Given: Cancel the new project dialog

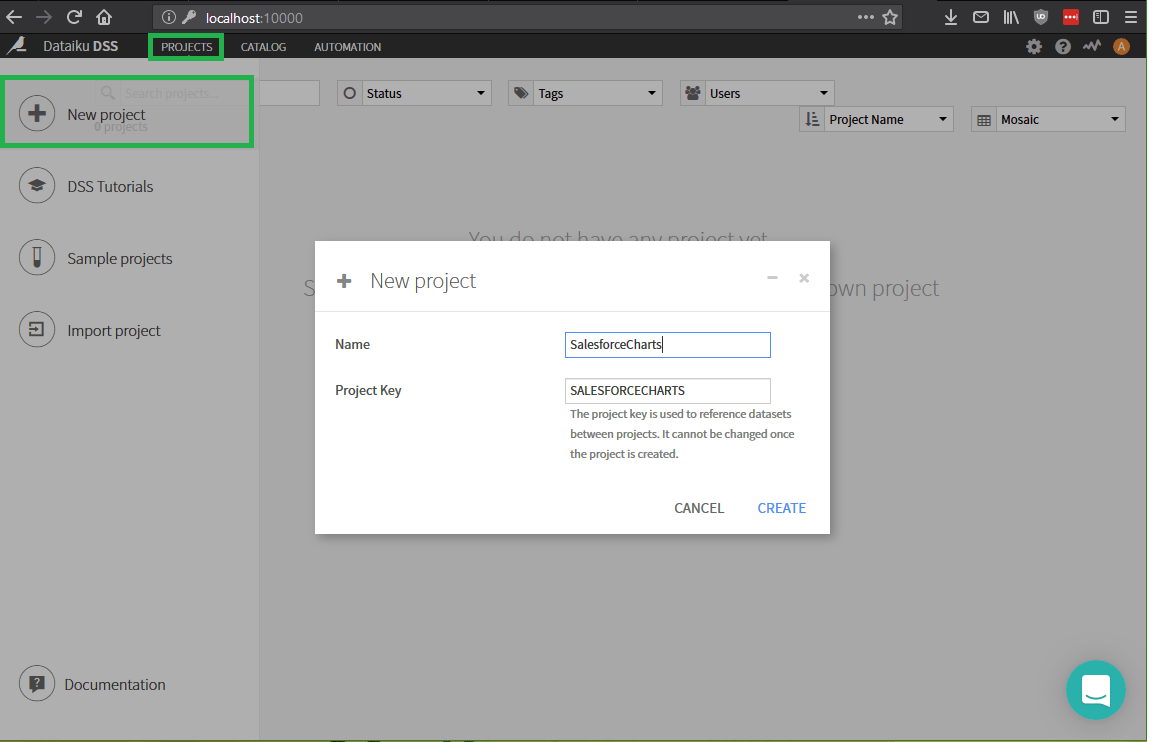Looking at the screenshot, I should coord(699,508).
